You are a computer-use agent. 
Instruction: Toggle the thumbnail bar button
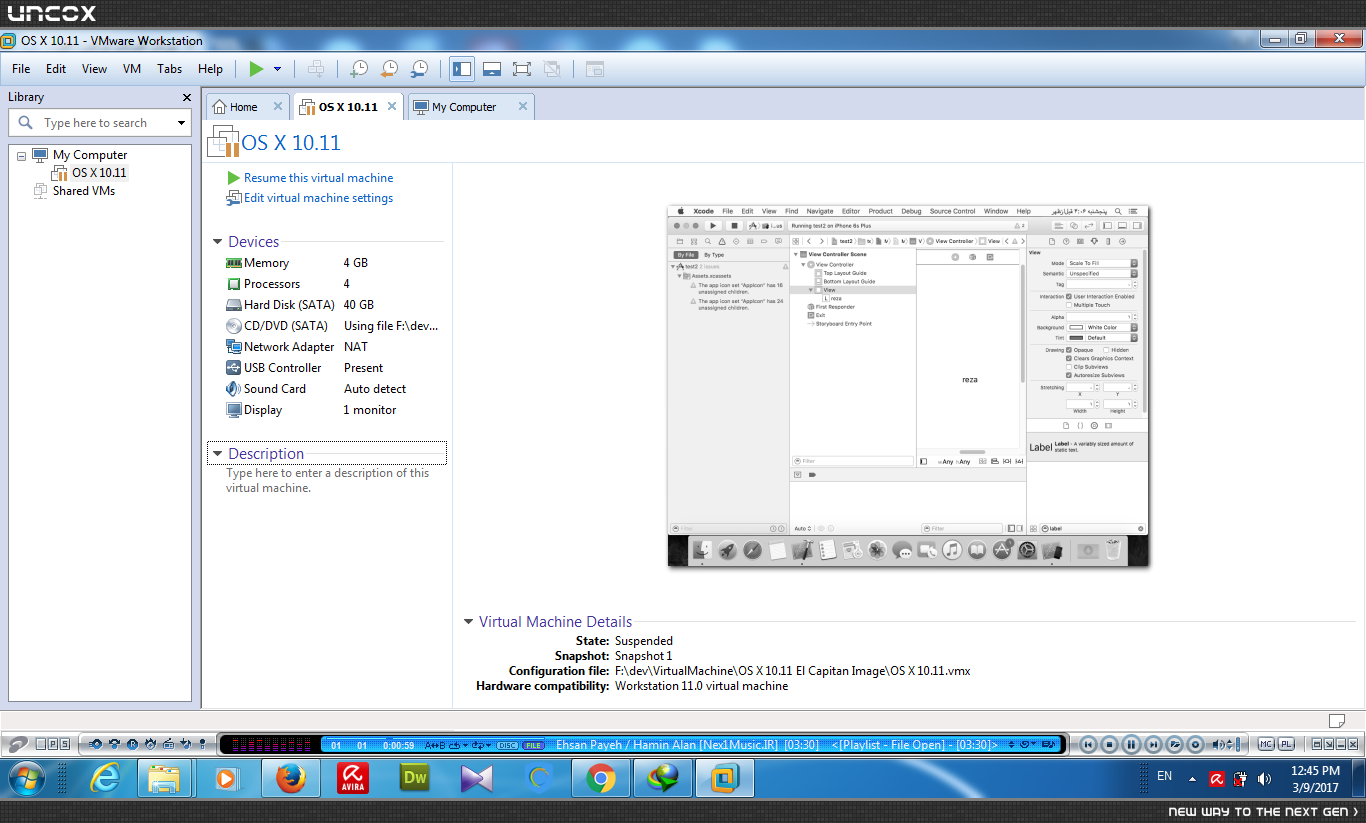(x=492, y=69)
